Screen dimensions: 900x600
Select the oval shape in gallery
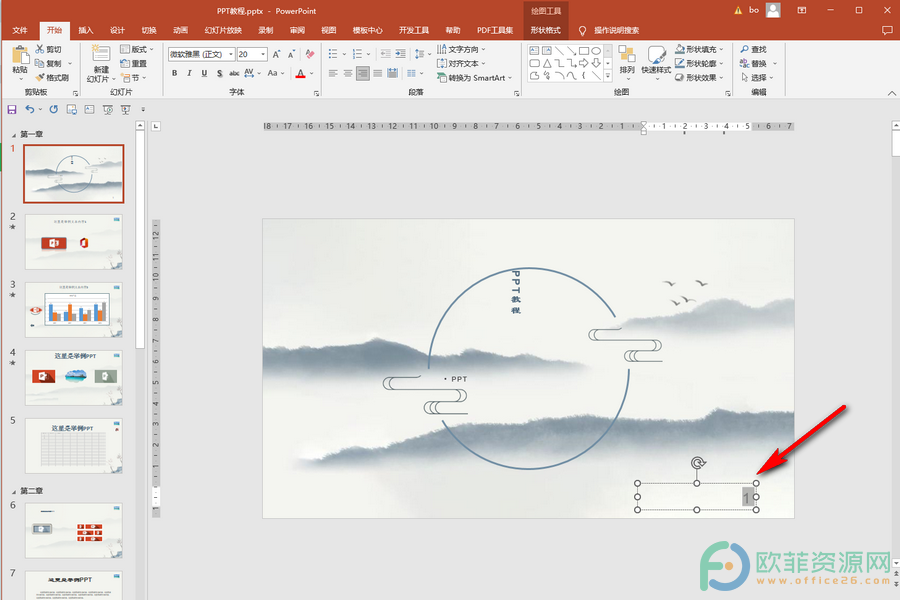coord(596,51)
